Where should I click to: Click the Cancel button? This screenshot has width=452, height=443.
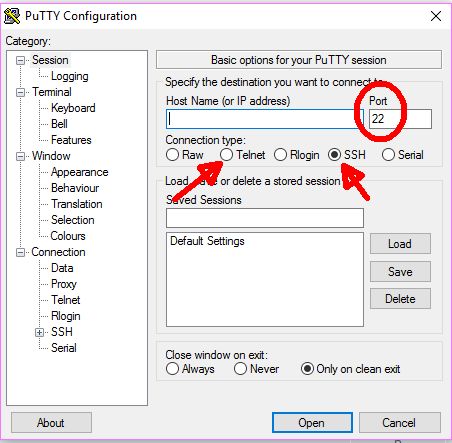pyautogui.click(x=400, y=423)
